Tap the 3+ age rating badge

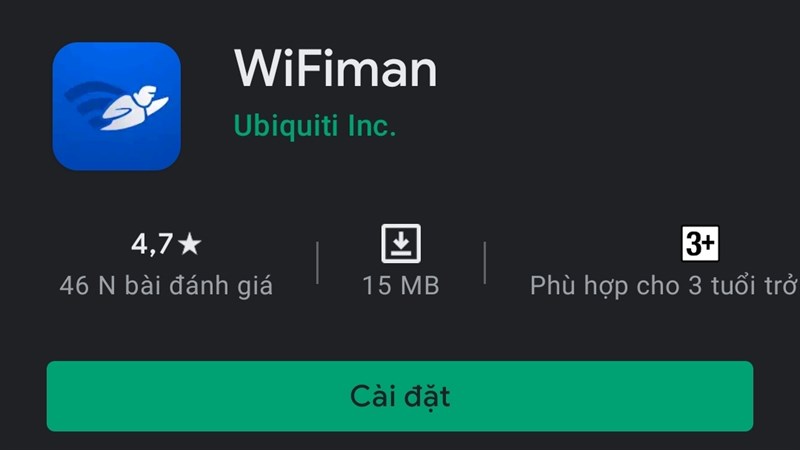[x=700, y=243]
